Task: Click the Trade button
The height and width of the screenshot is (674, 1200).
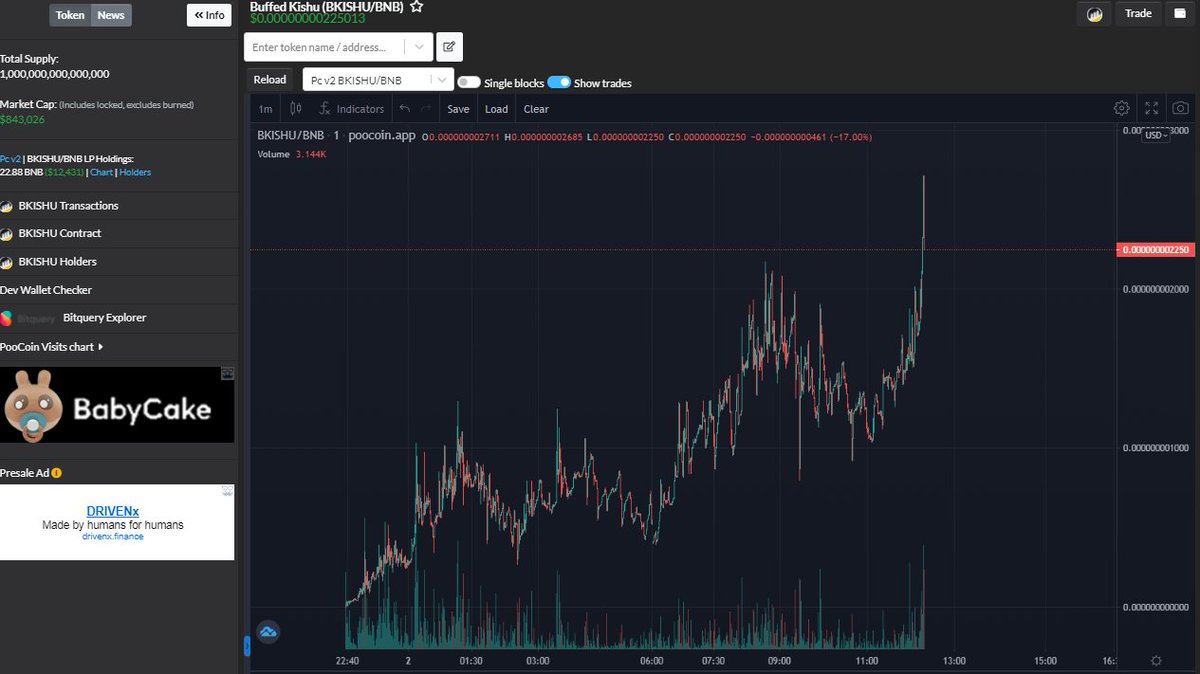Action: (x=1138, y=13)
